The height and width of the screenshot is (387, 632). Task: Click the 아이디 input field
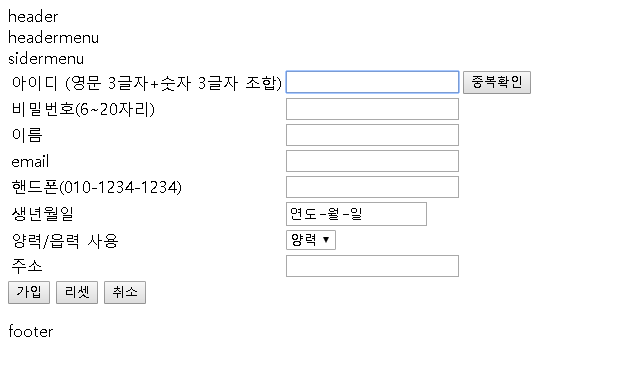372,82
